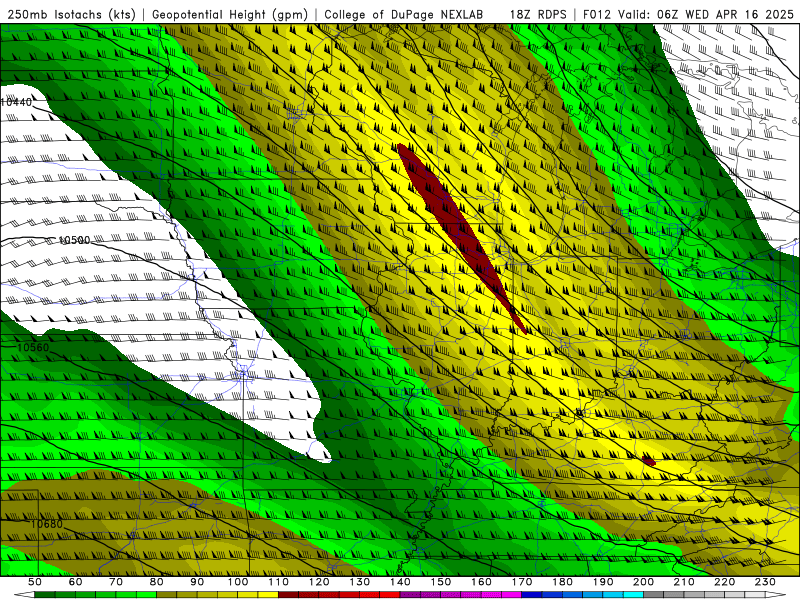
Task: Click the color bar label 200
Action: [x=643, y=582]
